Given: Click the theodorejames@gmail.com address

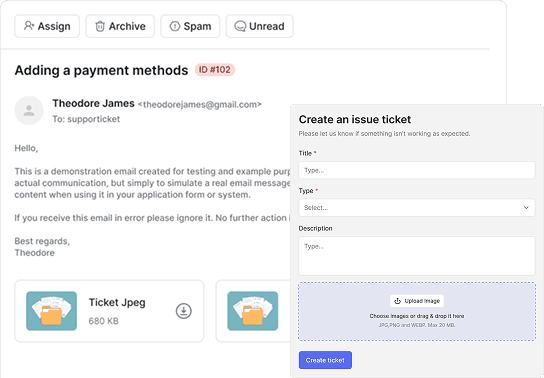Looking at the screenshot, I should 200,104.
